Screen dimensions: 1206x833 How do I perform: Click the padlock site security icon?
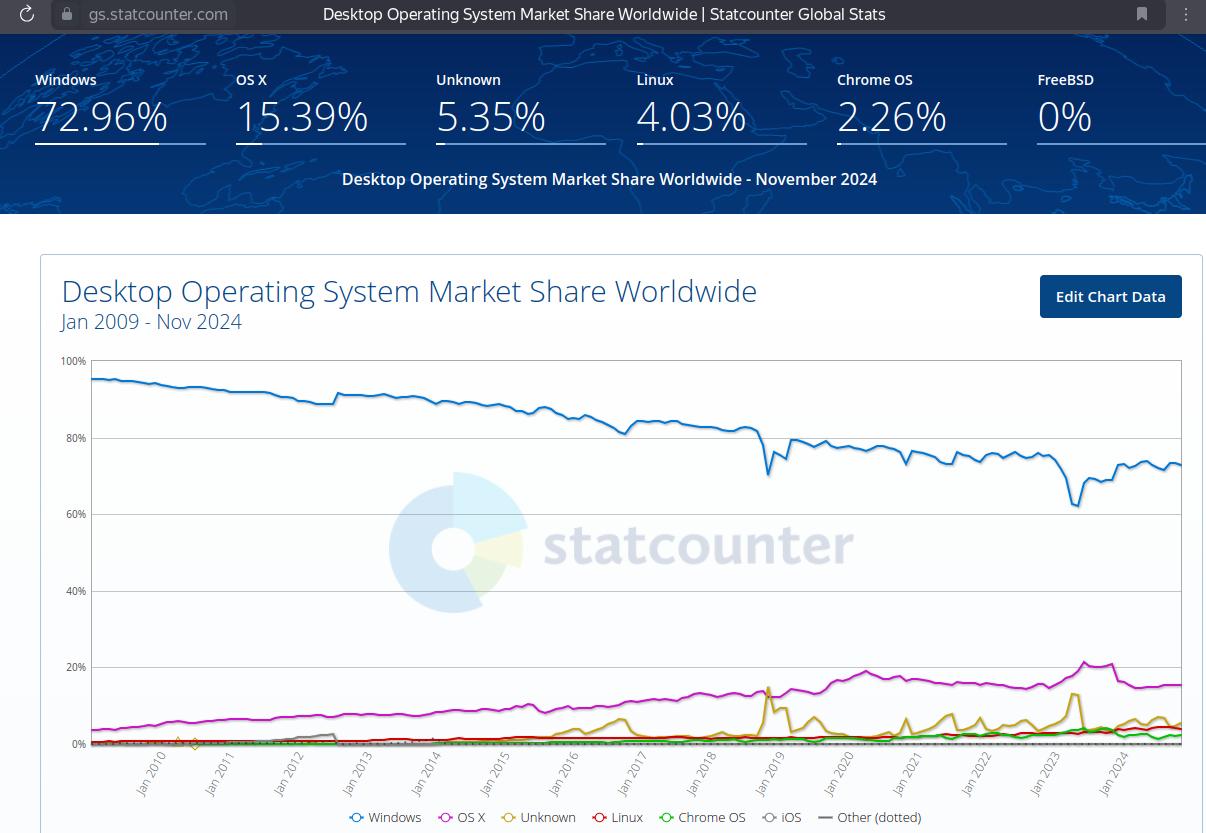coord(67,14)
